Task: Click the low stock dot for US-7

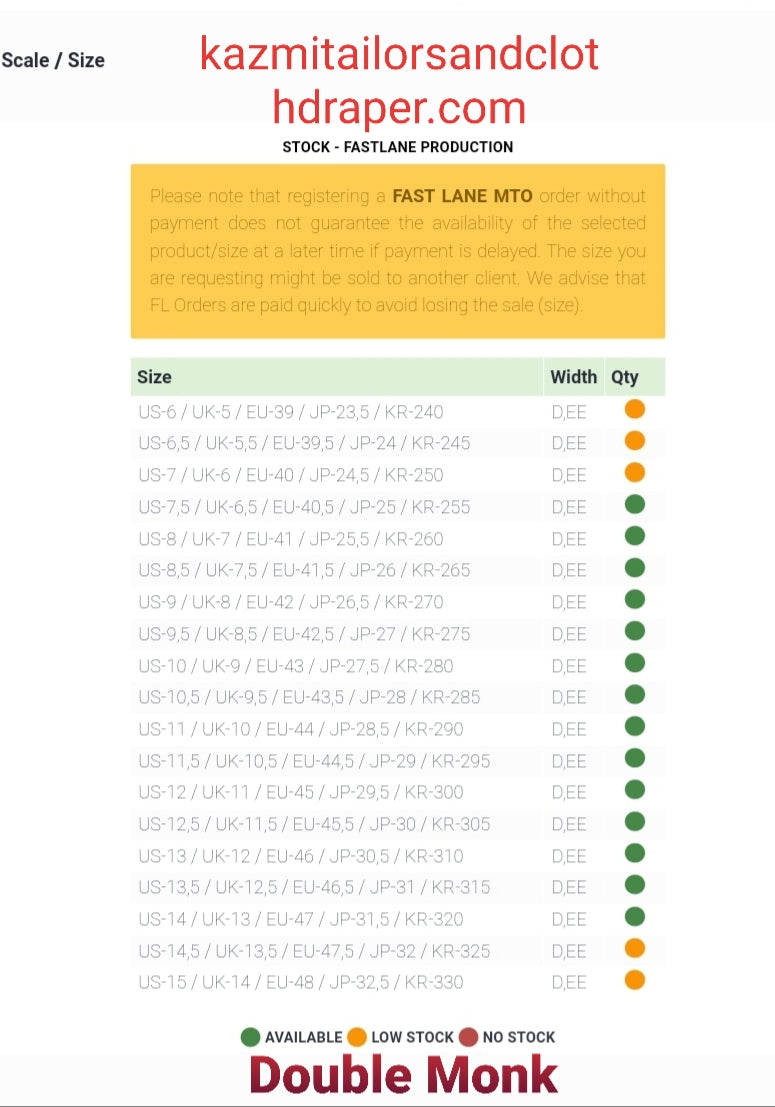Action: point(634,473)
